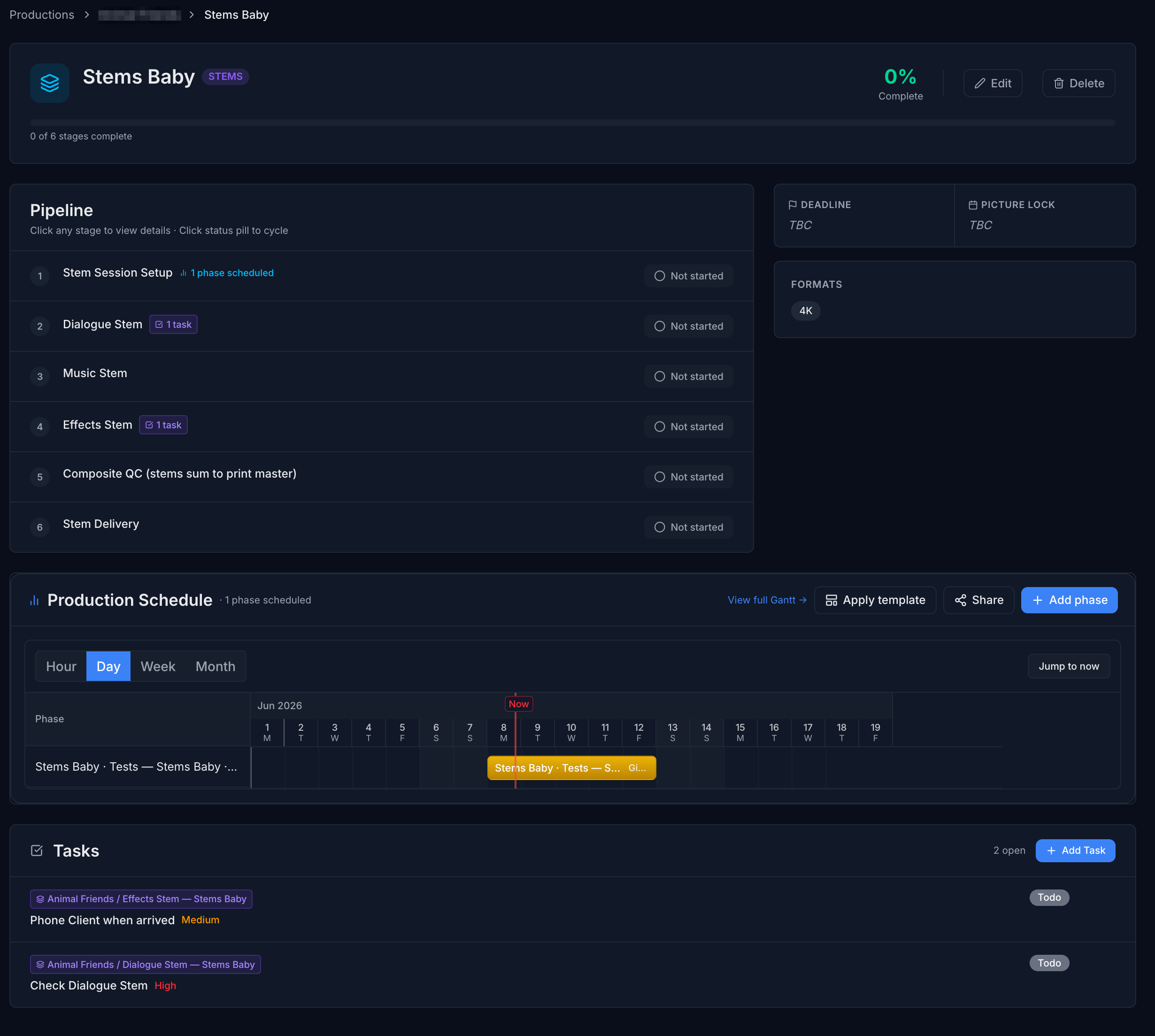Click the plus icon in Add phase
The image size is (1155, 1036).
(x=1037, y=600)
